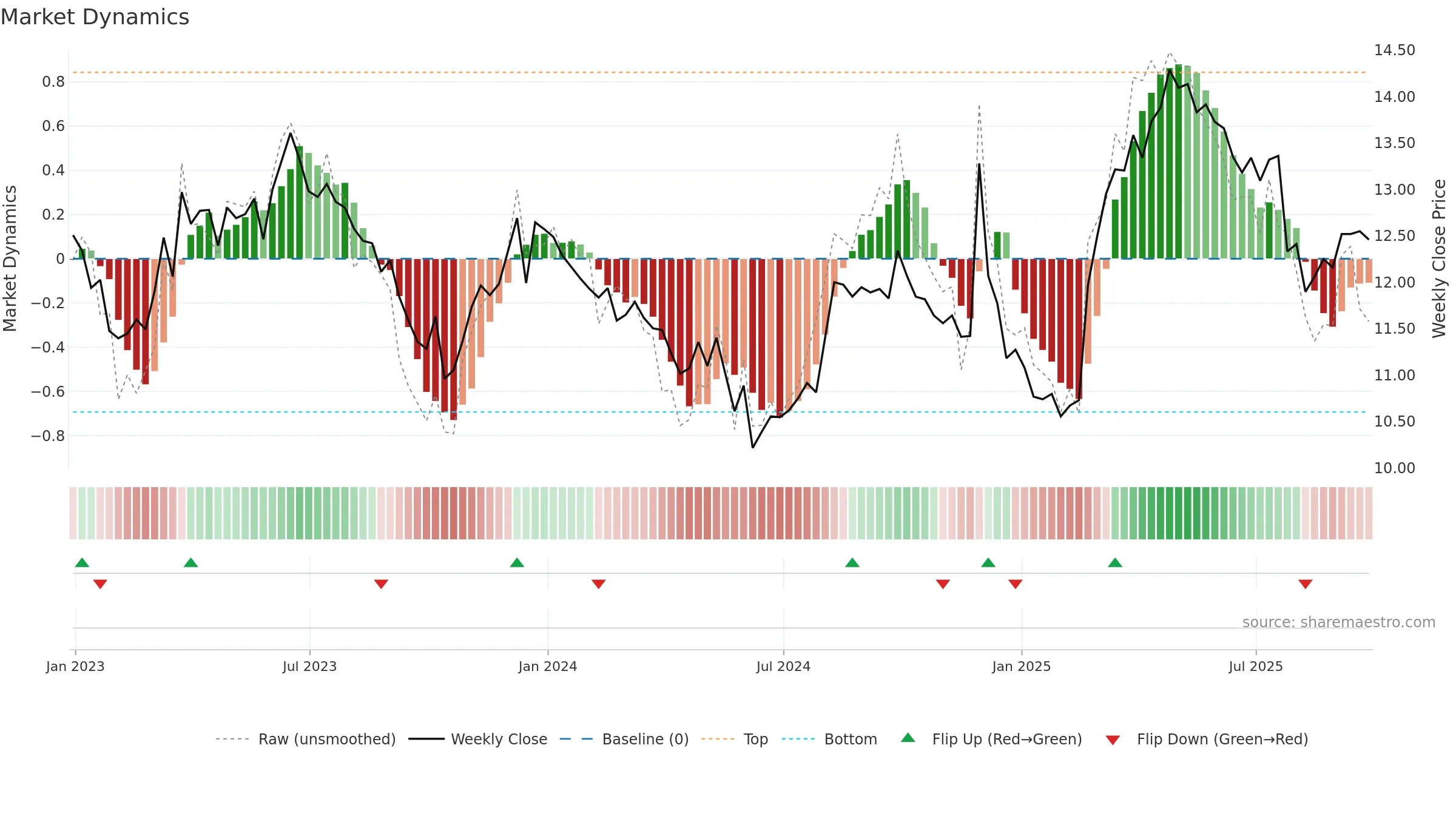Click the Jan 2023 x-axis label
The width and height of the screenshot is (1456, 819).
click(75, 666)
